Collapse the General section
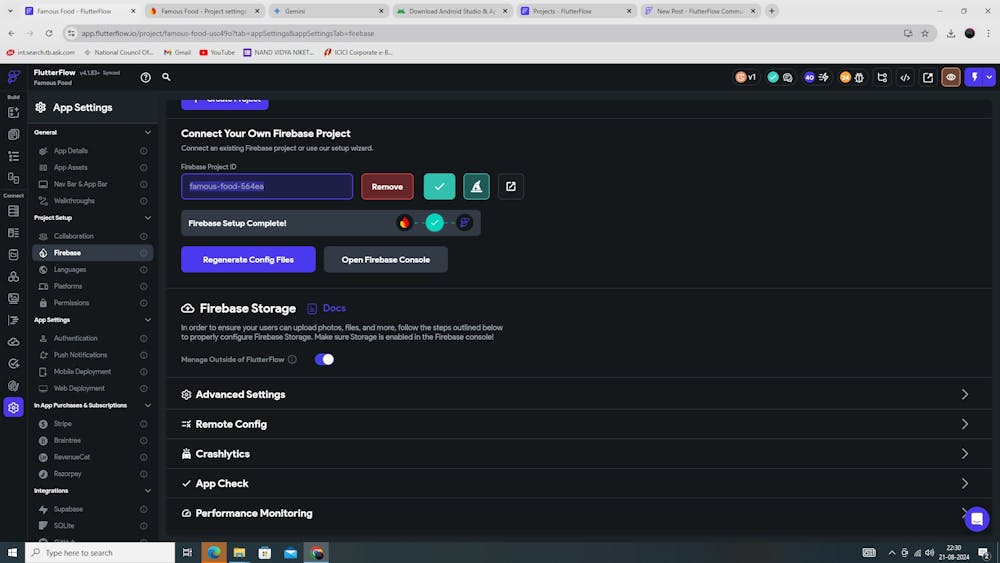The image size is (1000, 563). point(148,133)
